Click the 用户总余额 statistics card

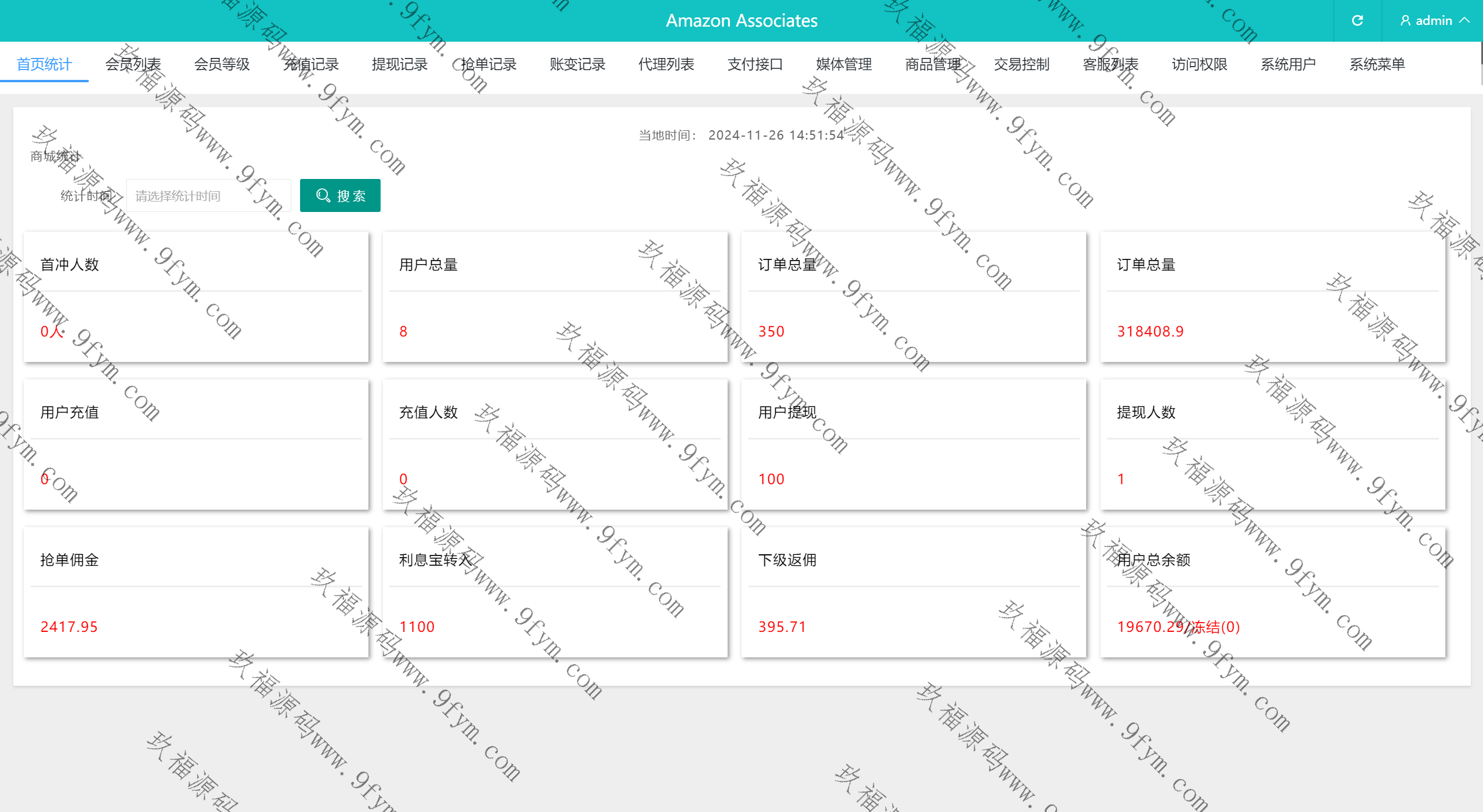tap(1272, 592)
